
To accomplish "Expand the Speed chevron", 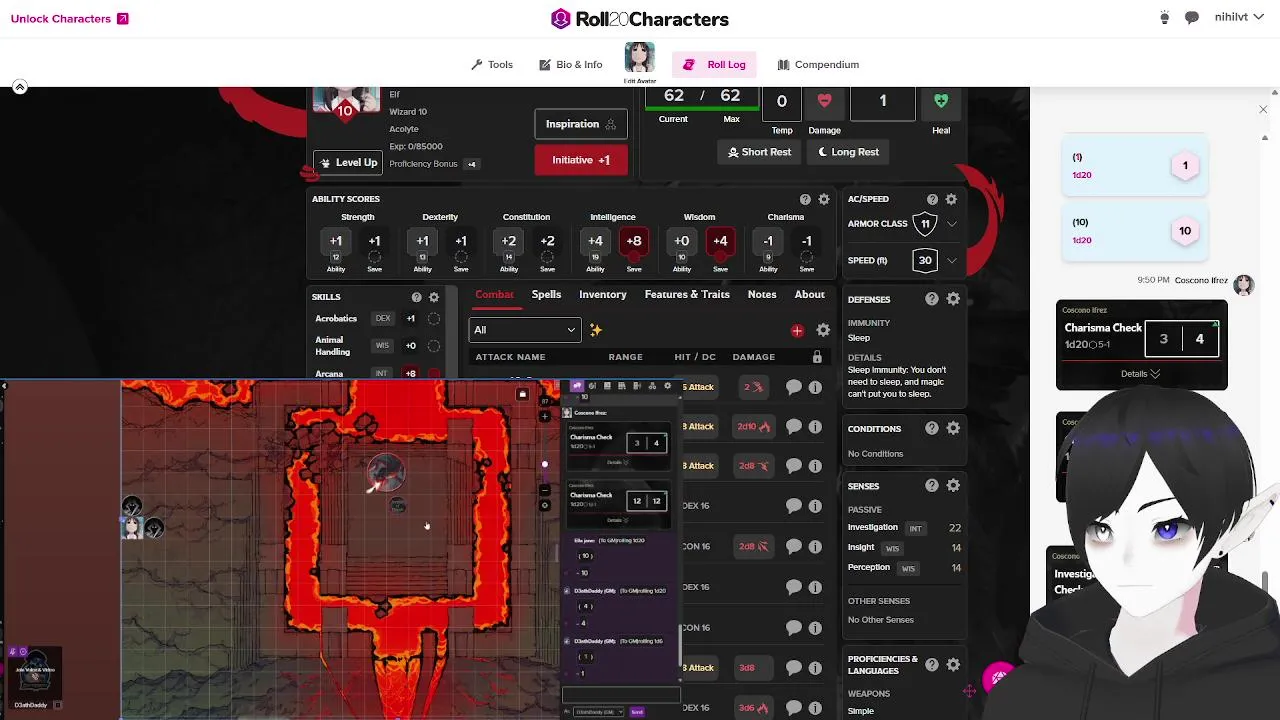I will pyautogui.click(x=952, y=261).
